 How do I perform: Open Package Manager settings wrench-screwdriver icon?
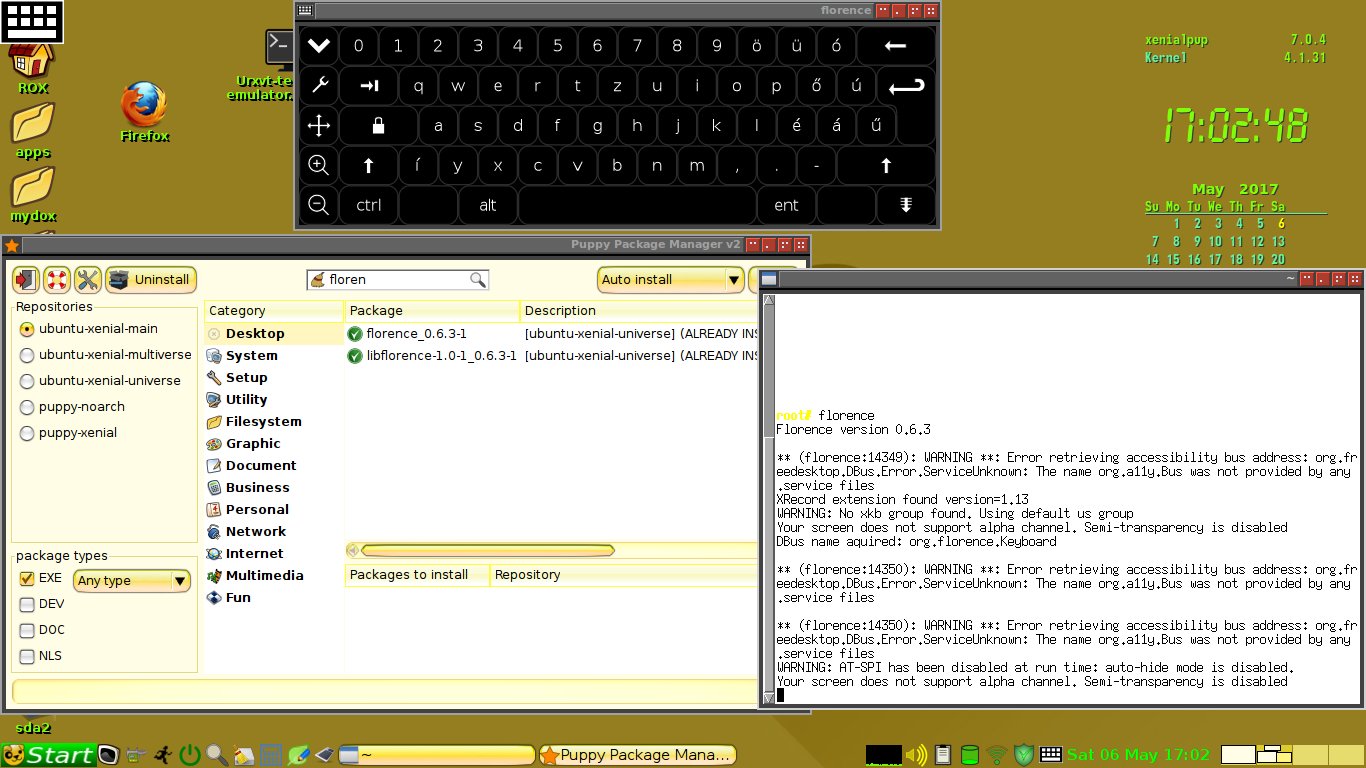87,280
